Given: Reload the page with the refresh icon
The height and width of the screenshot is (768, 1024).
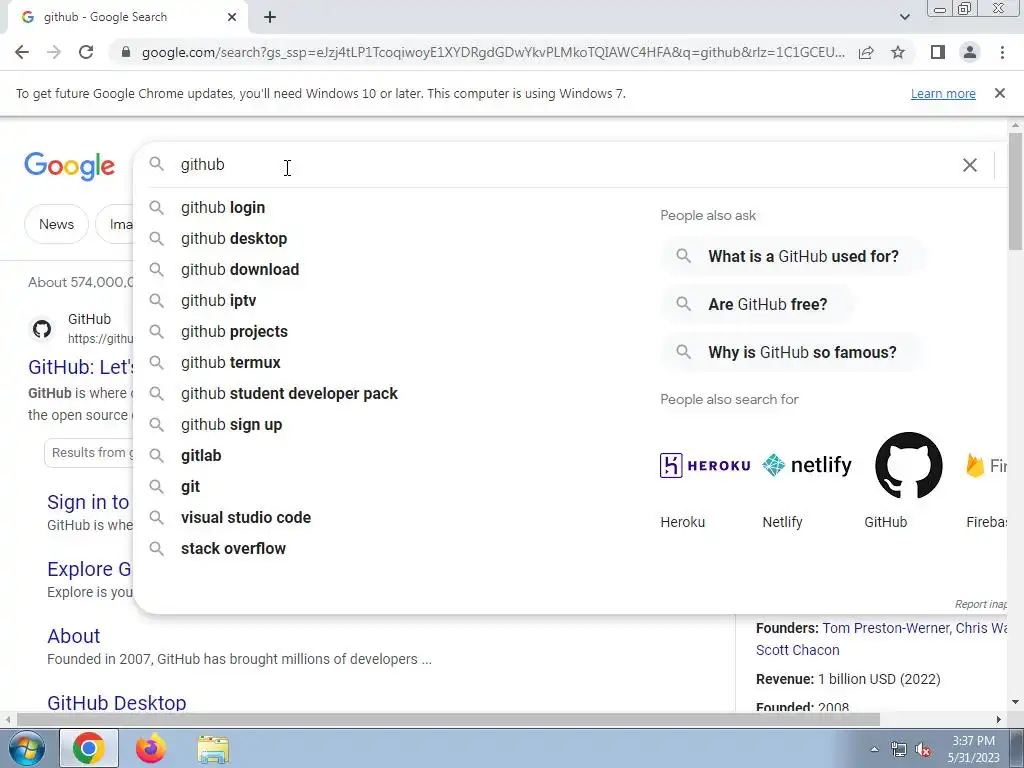Looking at the screenshot, I should click(x=86, y=52).
